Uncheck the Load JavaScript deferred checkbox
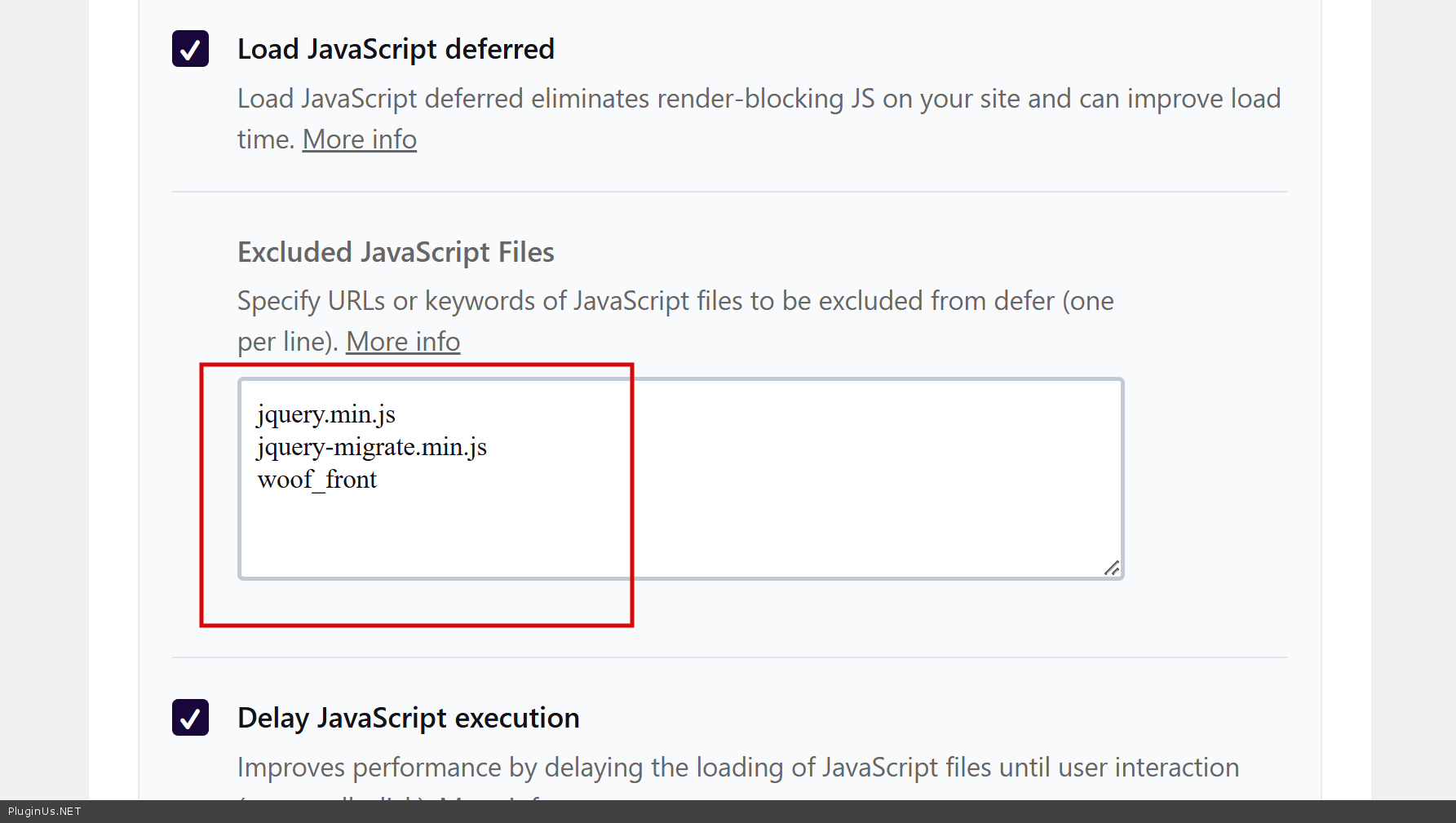1456x823 pixels. [x=190, y=49]
